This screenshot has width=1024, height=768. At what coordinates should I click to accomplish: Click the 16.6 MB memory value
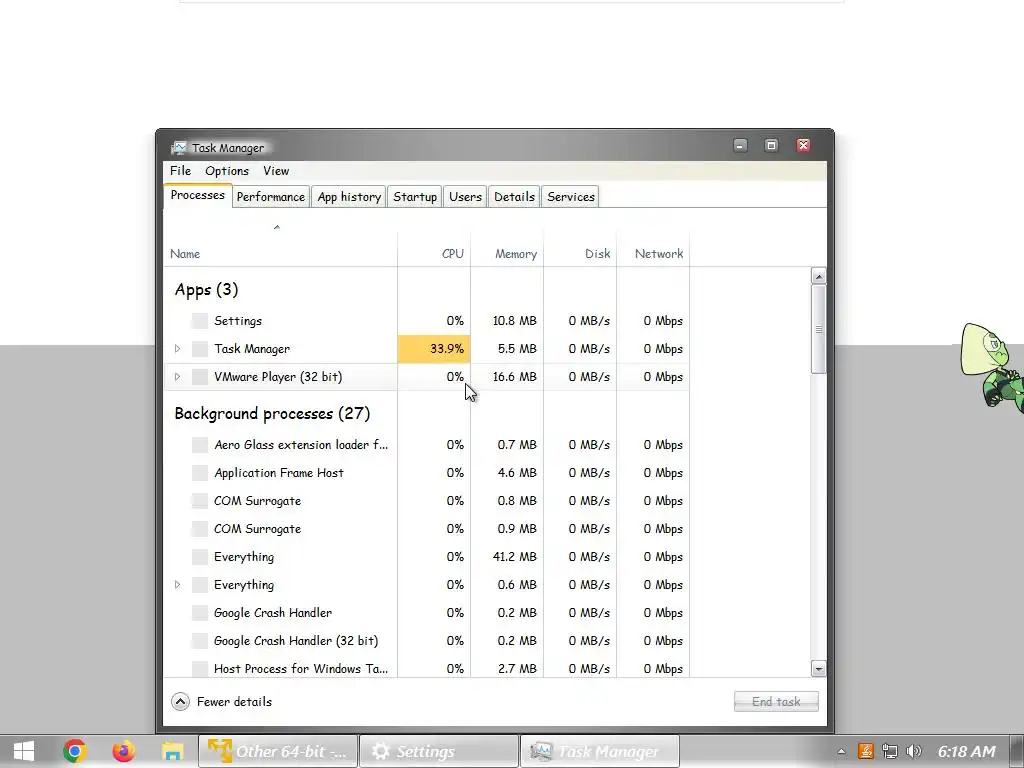515,377
